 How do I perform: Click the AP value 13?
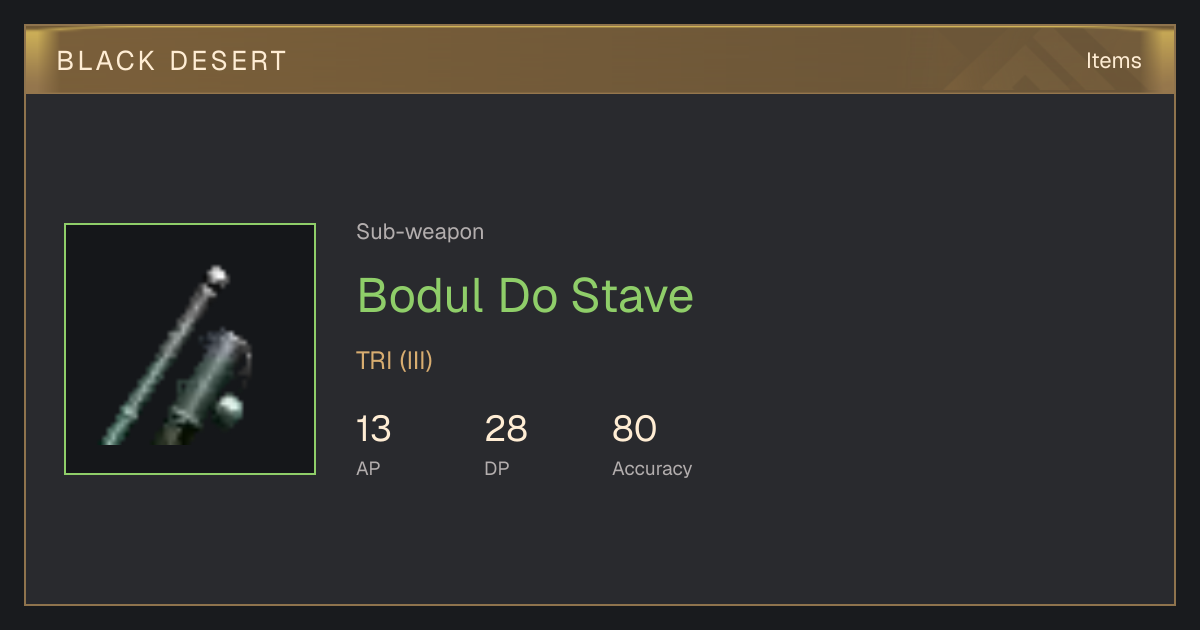point(373,429)
